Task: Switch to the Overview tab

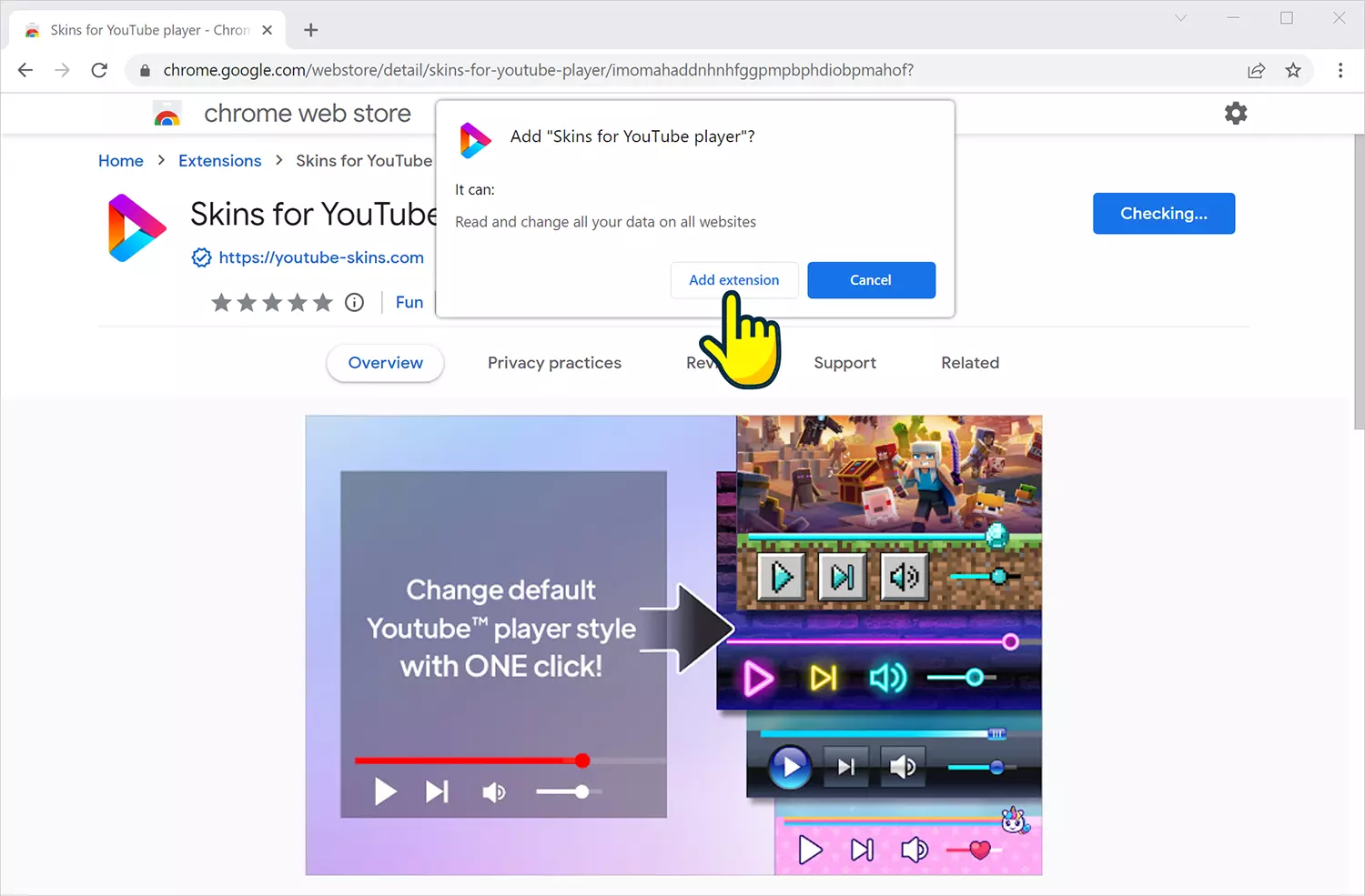Action: (x=386, y=363)
